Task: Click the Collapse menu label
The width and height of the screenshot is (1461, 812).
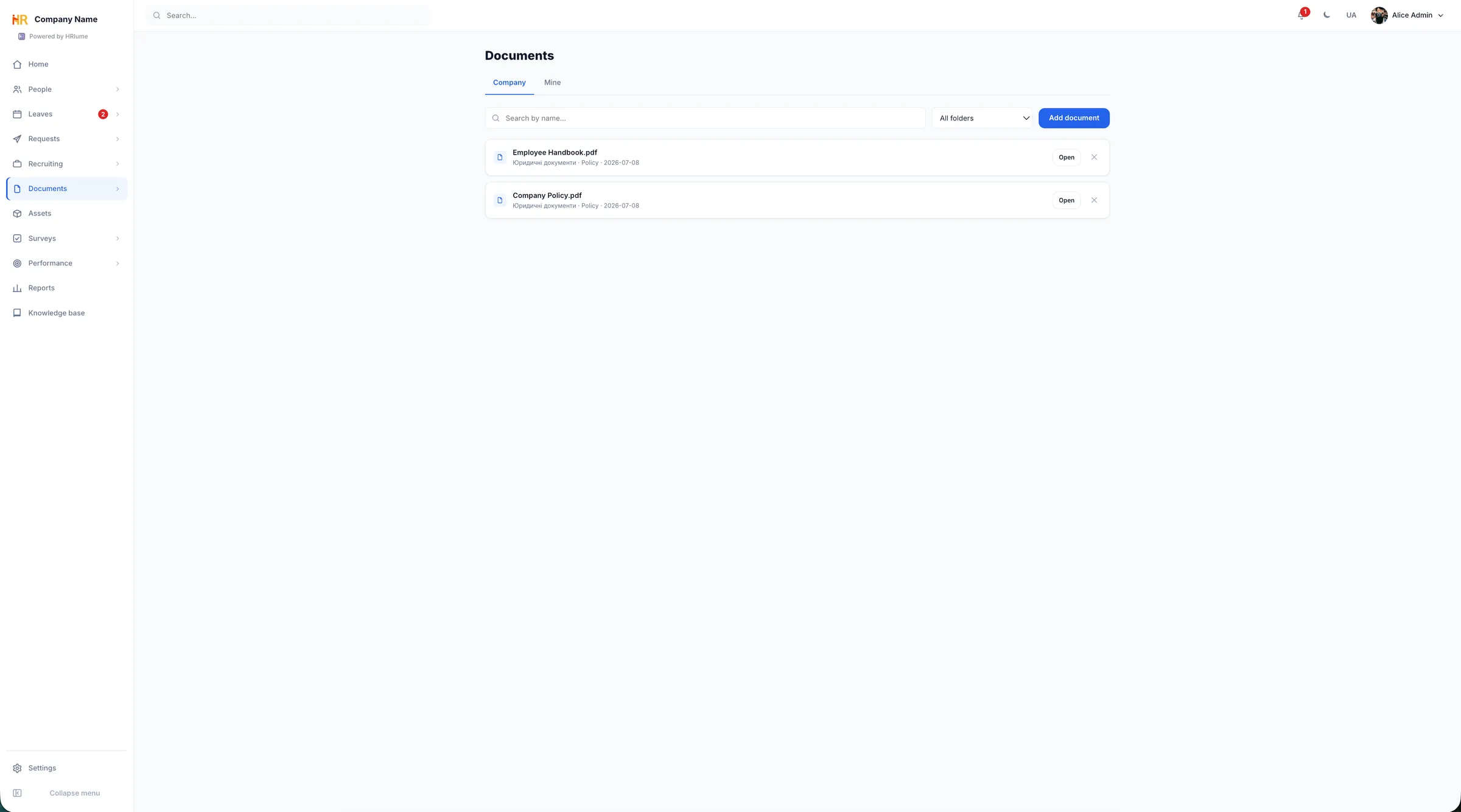Action: pos(75,793)
